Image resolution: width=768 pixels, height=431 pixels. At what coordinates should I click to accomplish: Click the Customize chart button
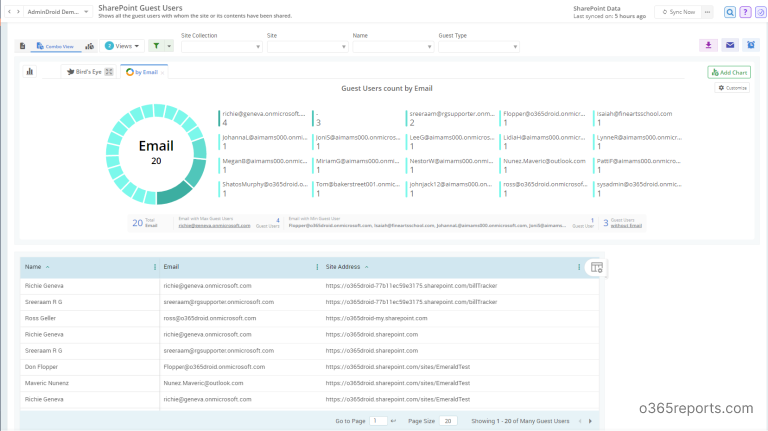point(732,88)
